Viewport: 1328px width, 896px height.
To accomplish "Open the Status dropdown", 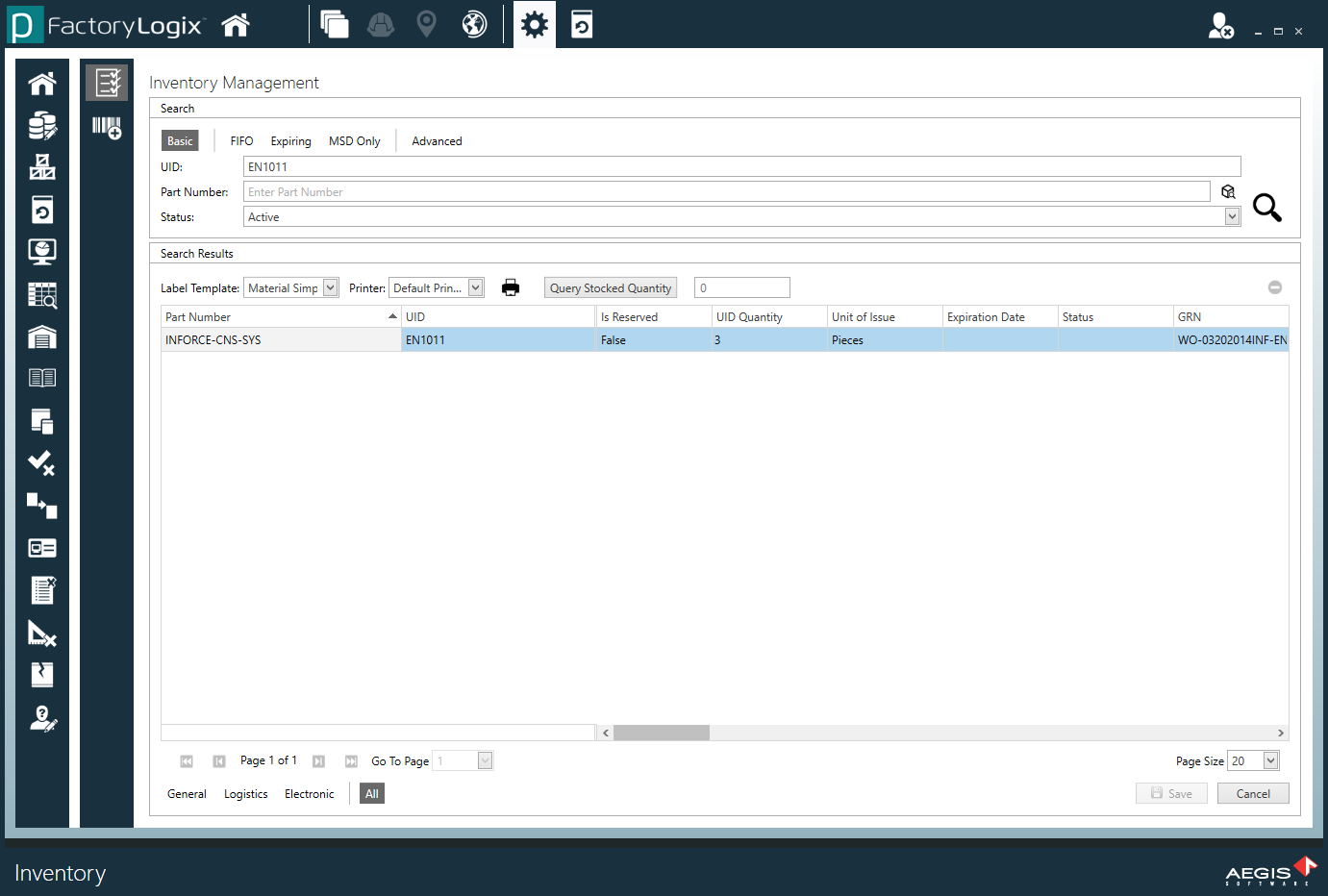I will click(1231, 216).
